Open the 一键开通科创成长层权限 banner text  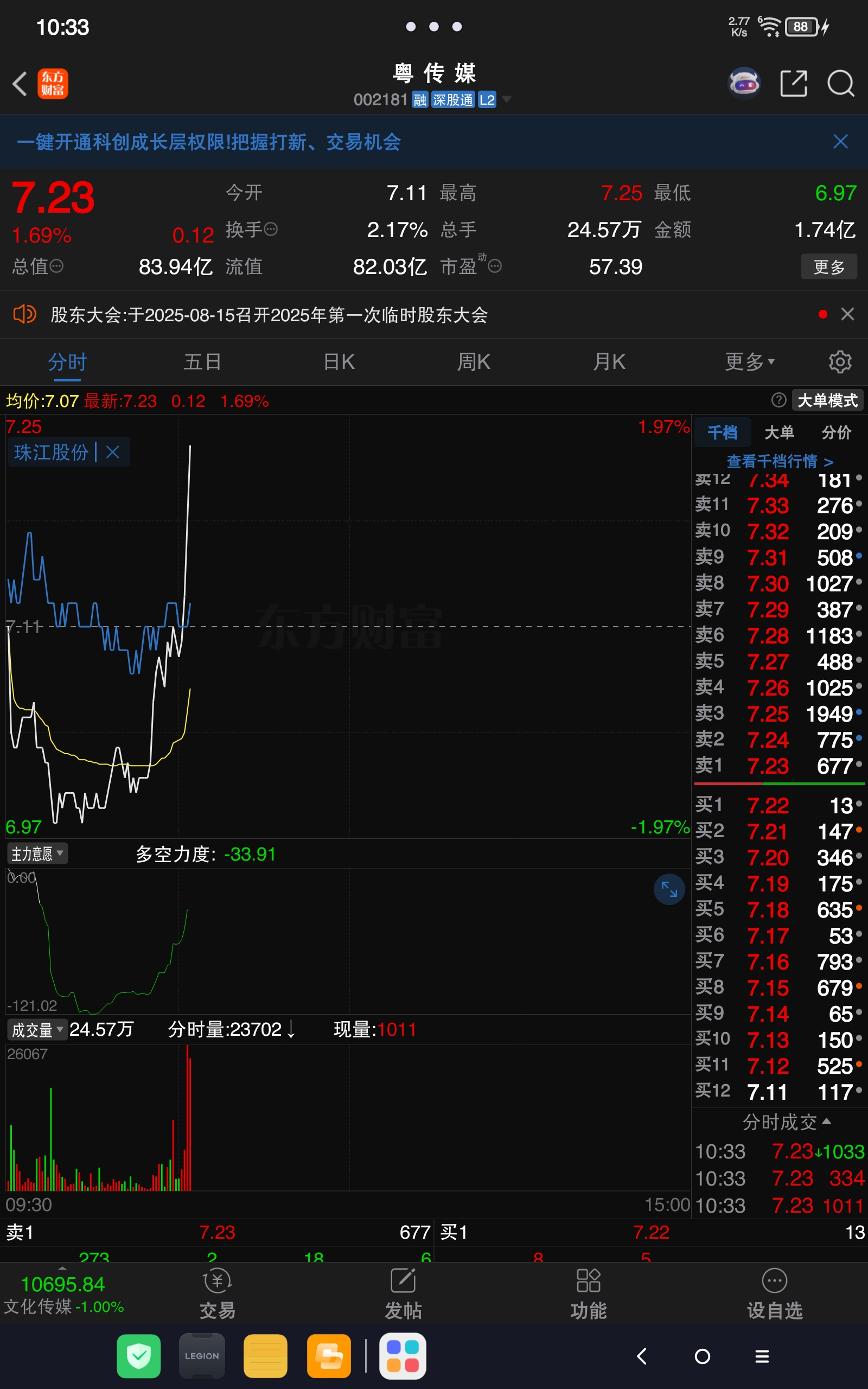tap(208, 142)
